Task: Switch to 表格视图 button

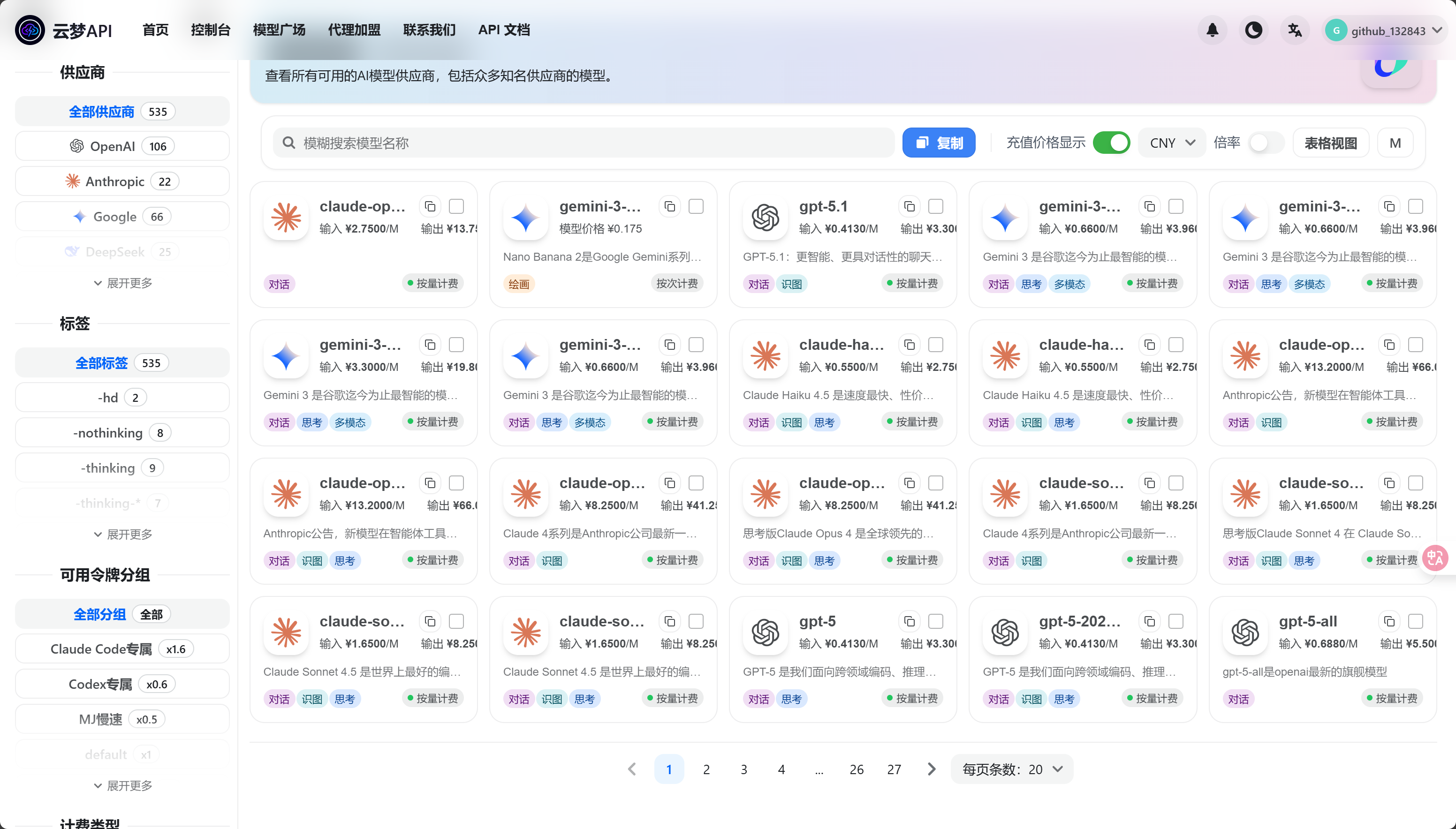Action: 1330,143
